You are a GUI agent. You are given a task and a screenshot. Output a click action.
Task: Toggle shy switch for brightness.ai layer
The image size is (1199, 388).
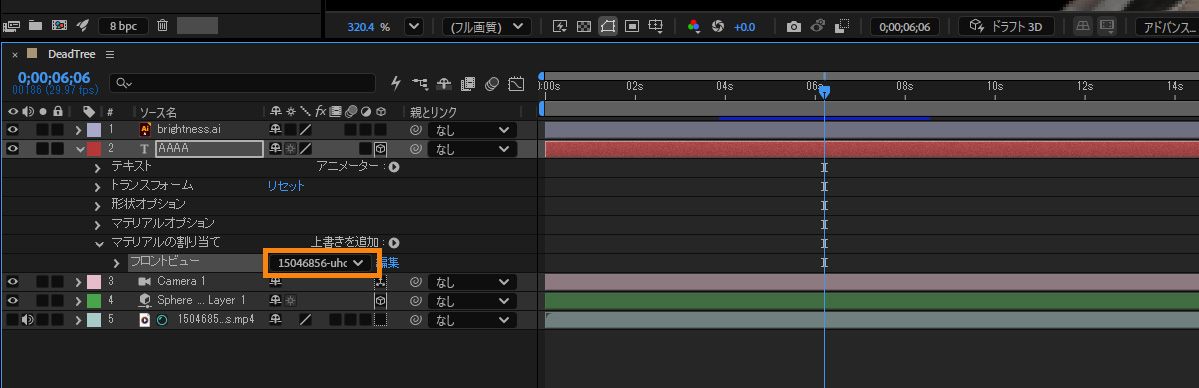pos(275,130)
